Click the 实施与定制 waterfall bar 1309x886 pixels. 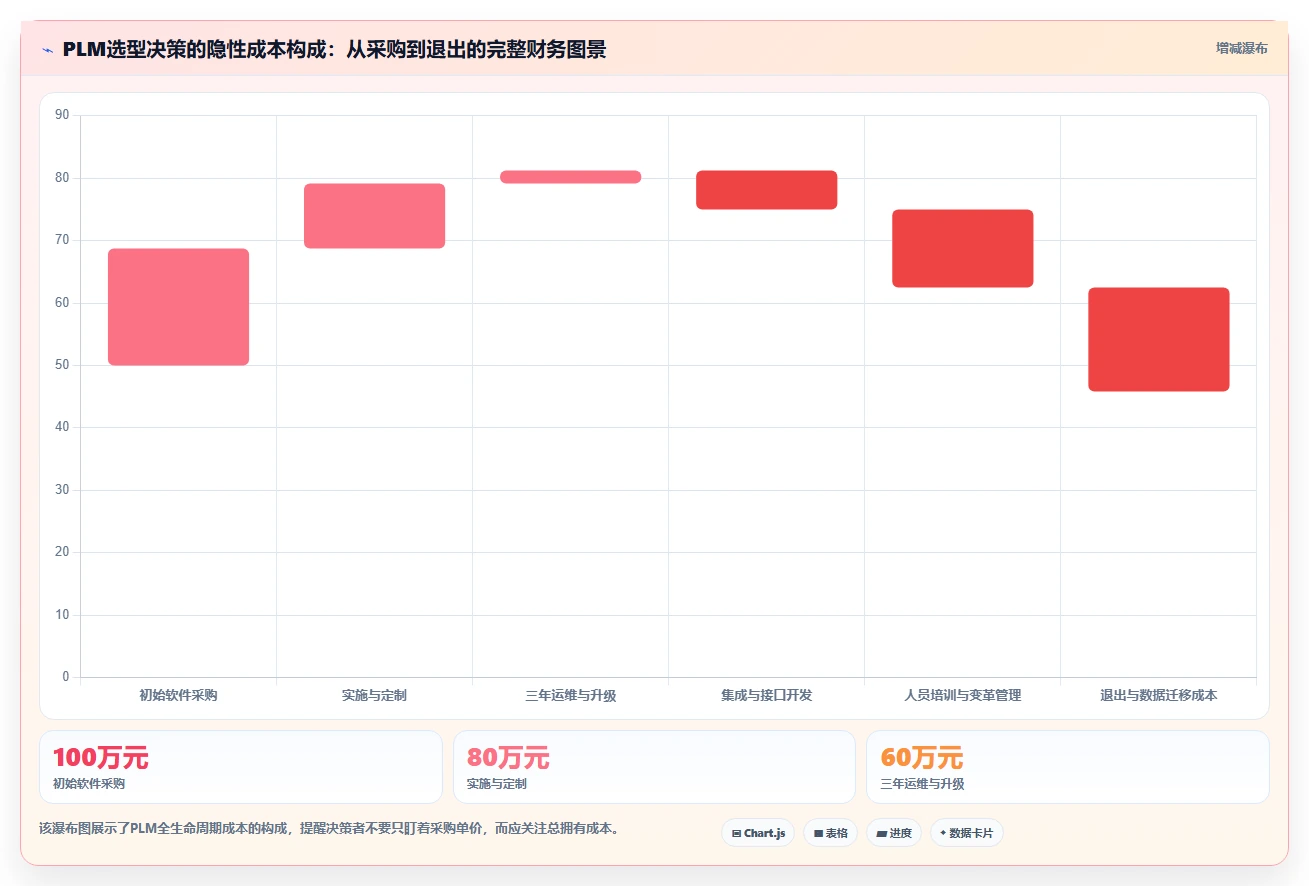click(x=374, y=216)
